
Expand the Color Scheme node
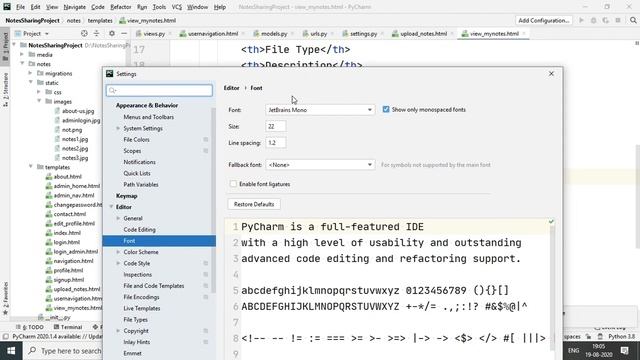click(x=118, y=252)
